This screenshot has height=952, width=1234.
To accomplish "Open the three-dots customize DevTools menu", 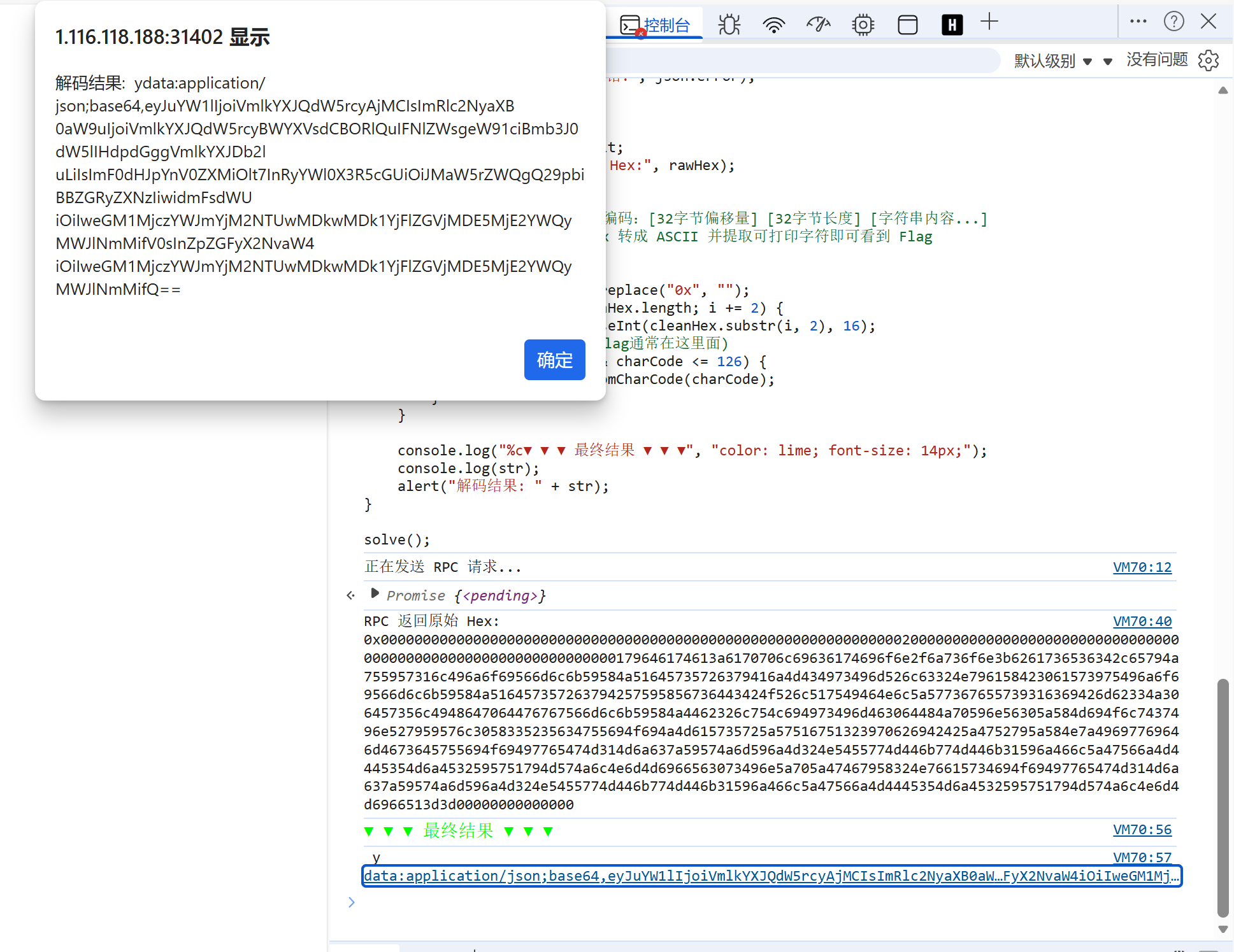I will coord(1138,22).
